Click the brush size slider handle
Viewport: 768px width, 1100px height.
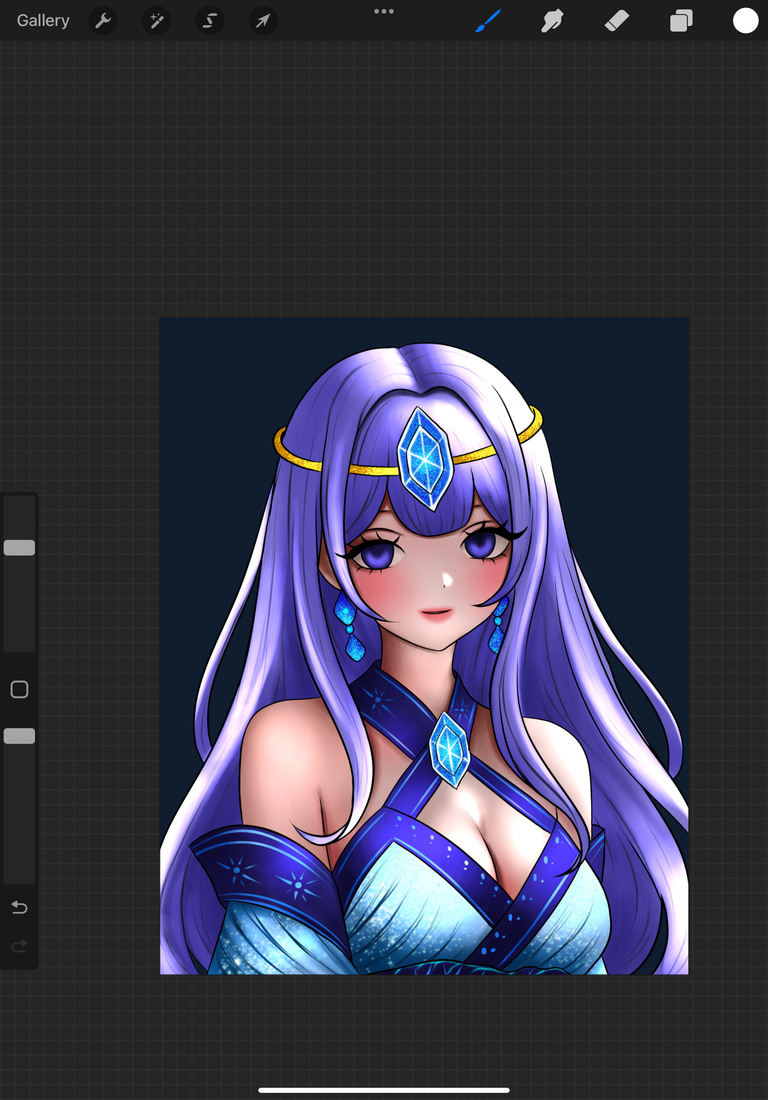(x=20, y=548)
